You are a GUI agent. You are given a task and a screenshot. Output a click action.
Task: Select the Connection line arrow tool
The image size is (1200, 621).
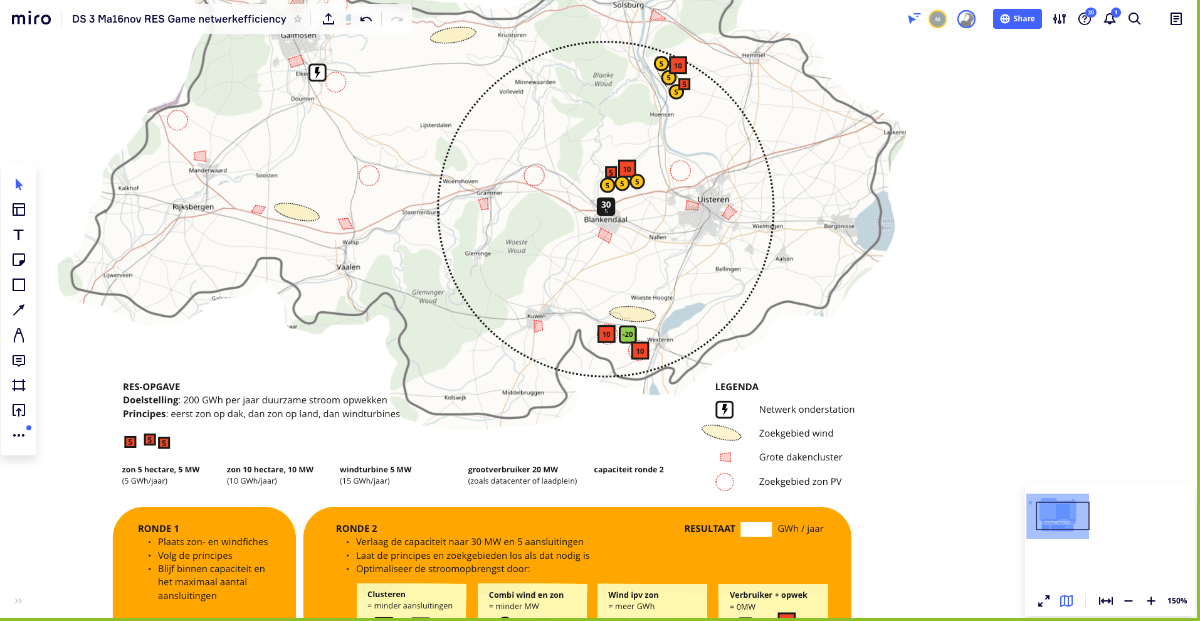(x=19, y=310)
